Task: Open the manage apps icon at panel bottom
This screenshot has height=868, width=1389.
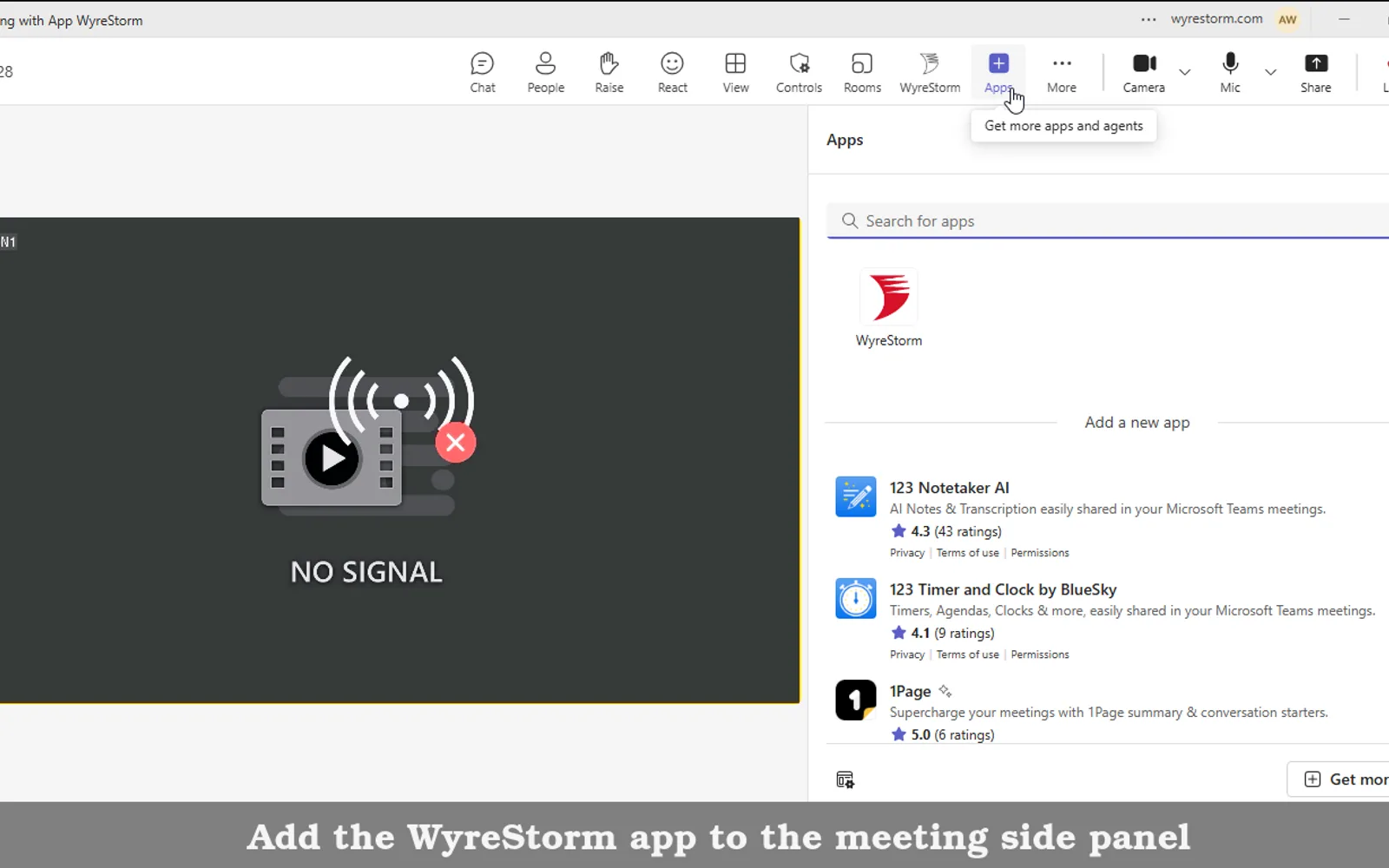Action: pos(845,779)
